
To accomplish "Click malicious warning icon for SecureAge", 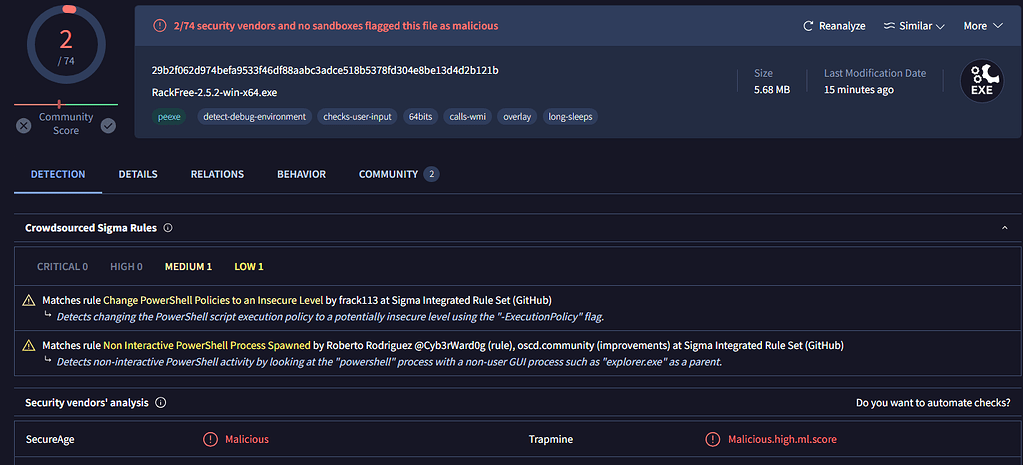I will [210, 439].
